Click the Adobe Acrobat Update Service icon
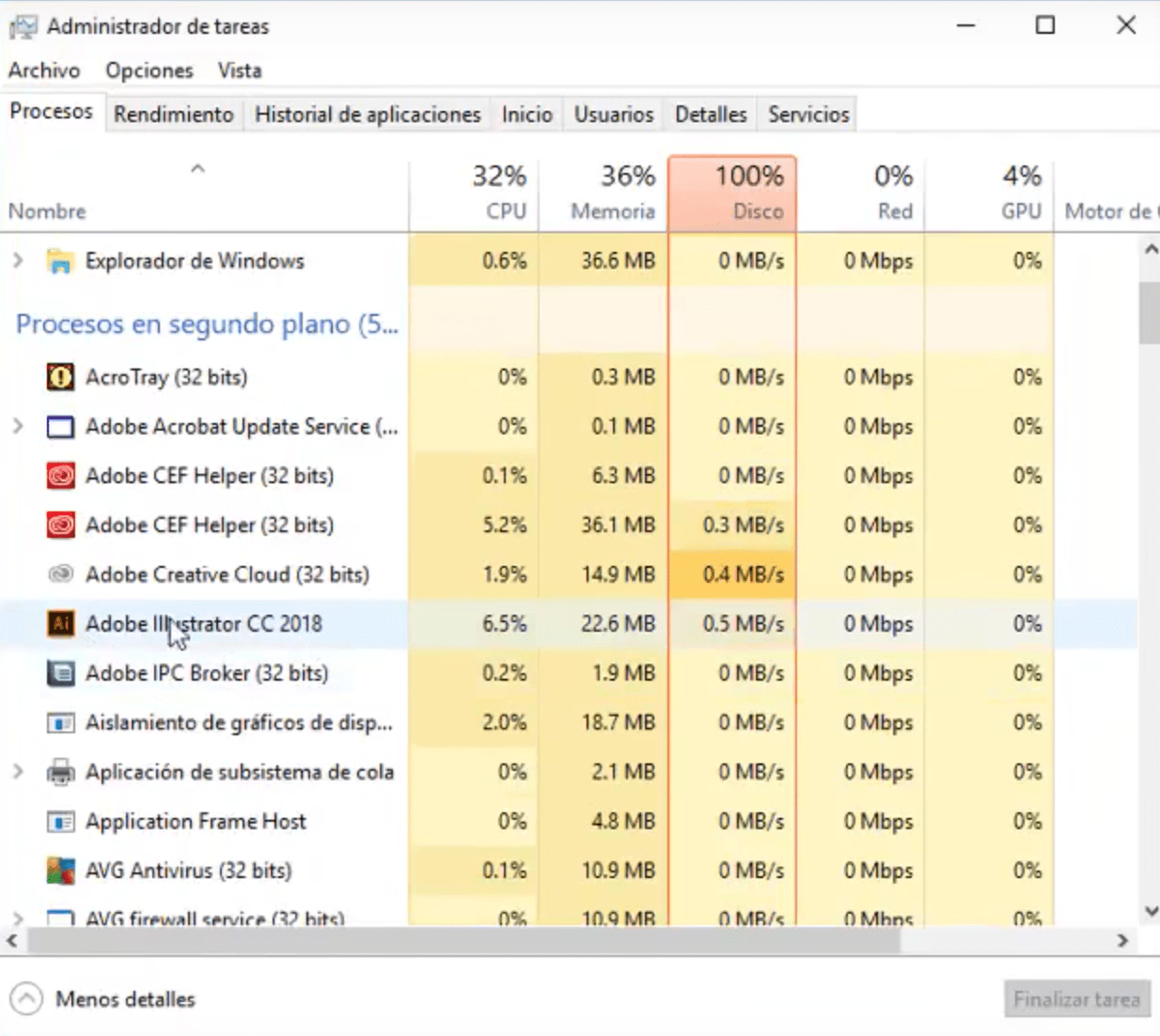Image resolution: width=1160 pixels, height=1036 pixels. pyautogui.click(x=60, y=427)
